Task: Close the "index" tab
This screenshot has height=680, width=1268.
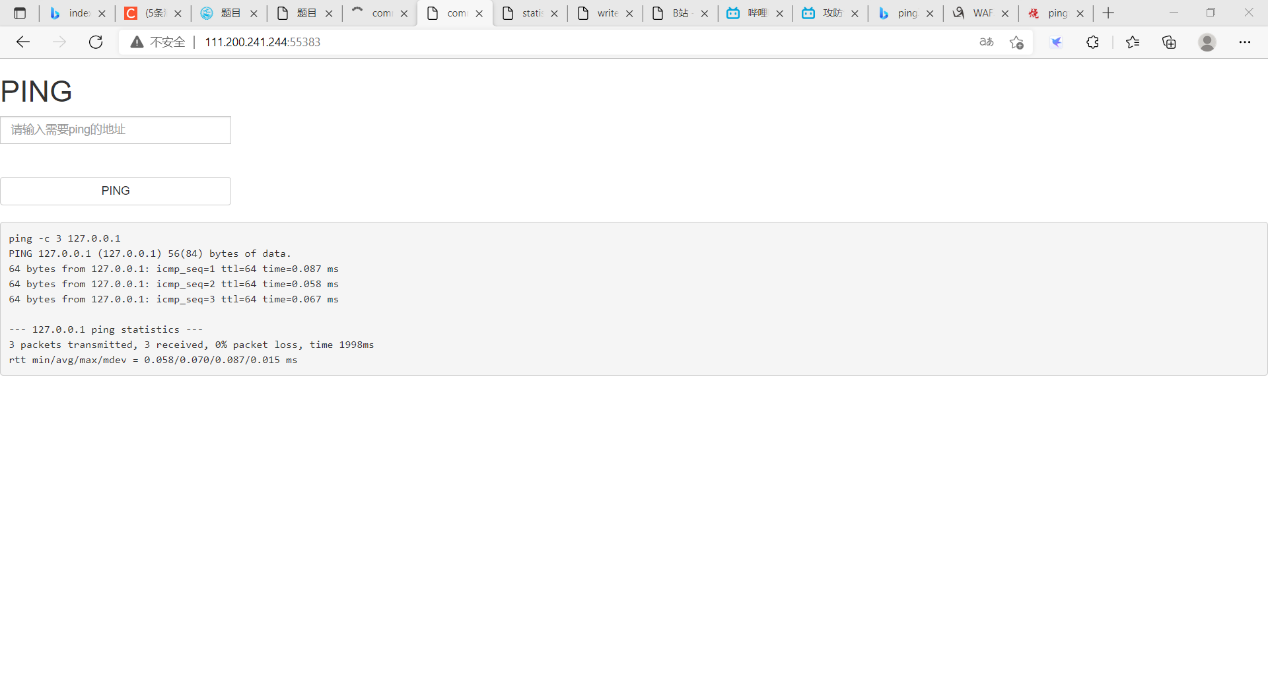Action: pyautogui.click(x=103, y=13)
